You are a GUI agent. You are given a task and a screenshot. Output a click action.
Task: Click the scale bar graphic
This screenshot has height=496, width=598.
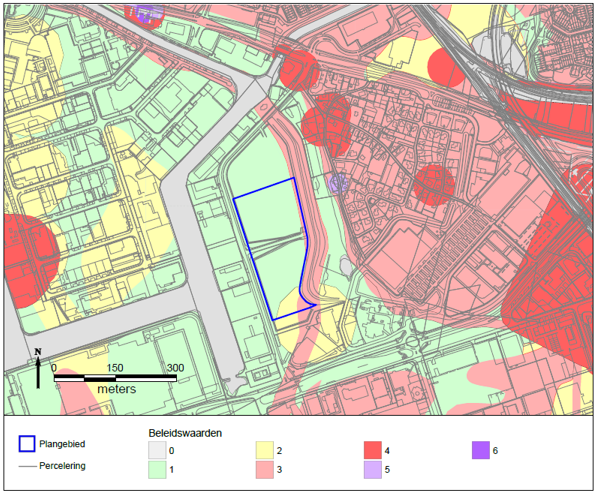pos(115,378)
